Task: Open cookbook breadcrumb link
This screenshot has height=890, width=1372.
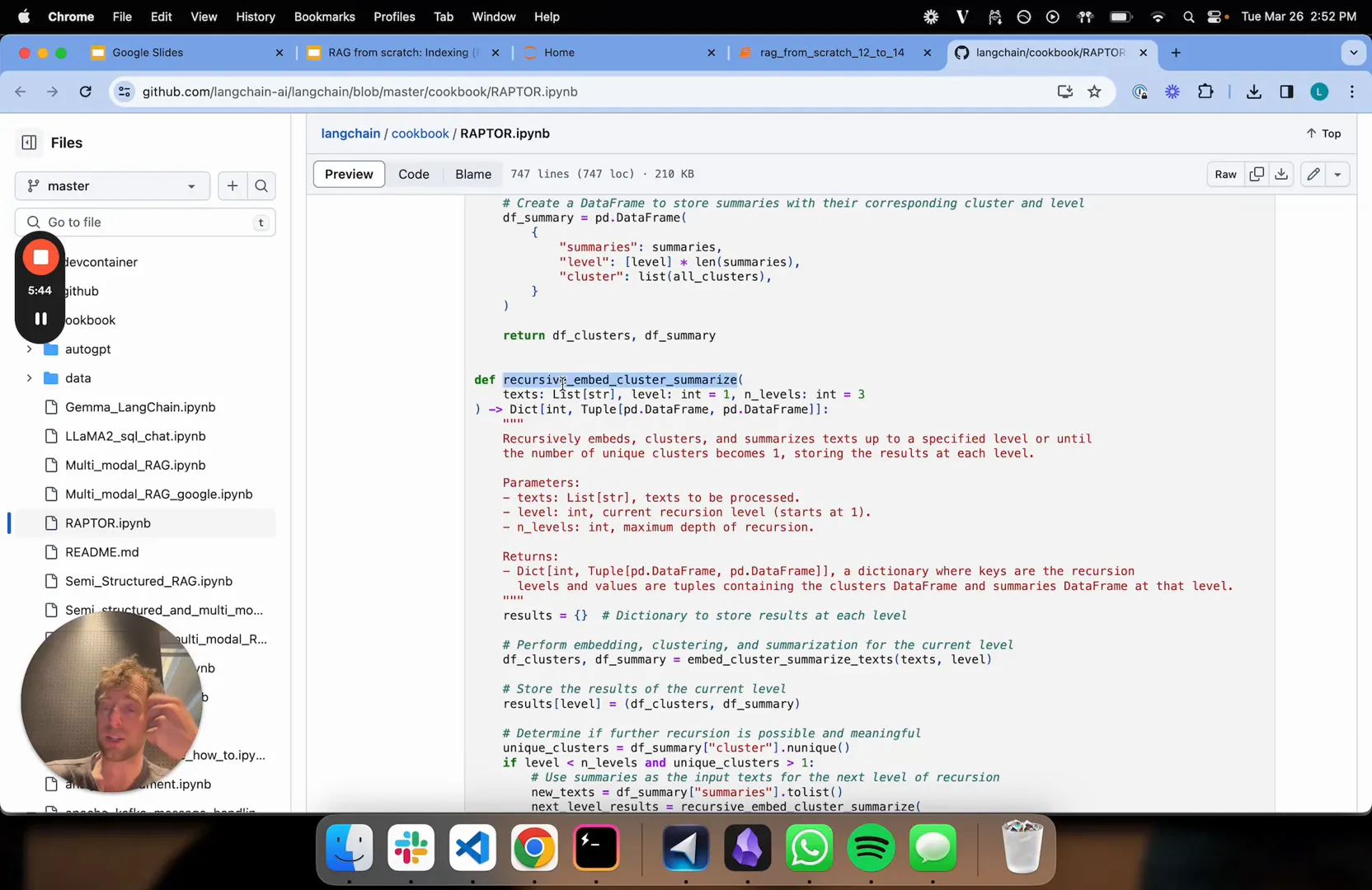Action: pos(420,133)
